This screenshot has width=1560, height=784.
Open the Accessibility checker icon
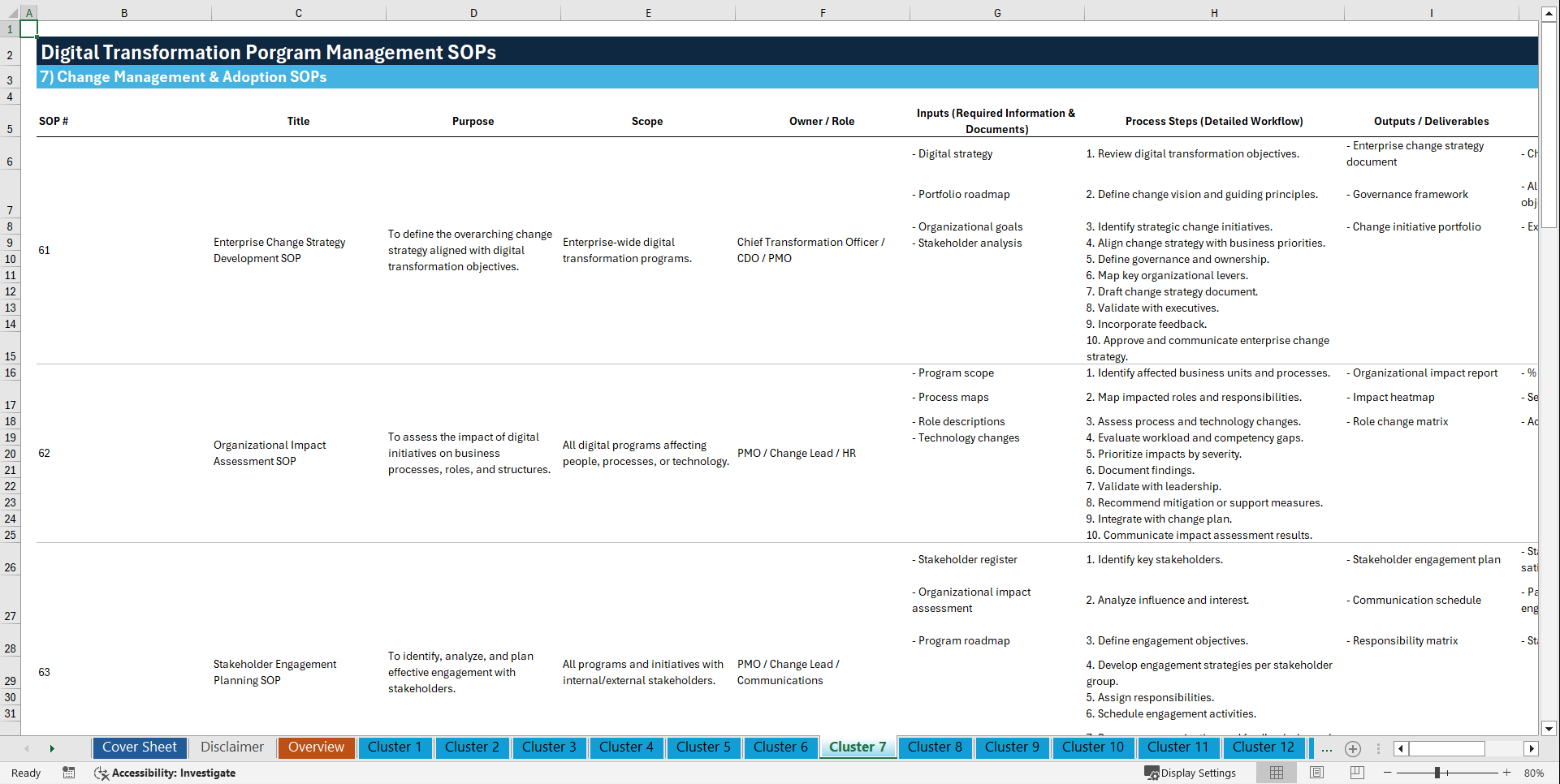(102, 773)
